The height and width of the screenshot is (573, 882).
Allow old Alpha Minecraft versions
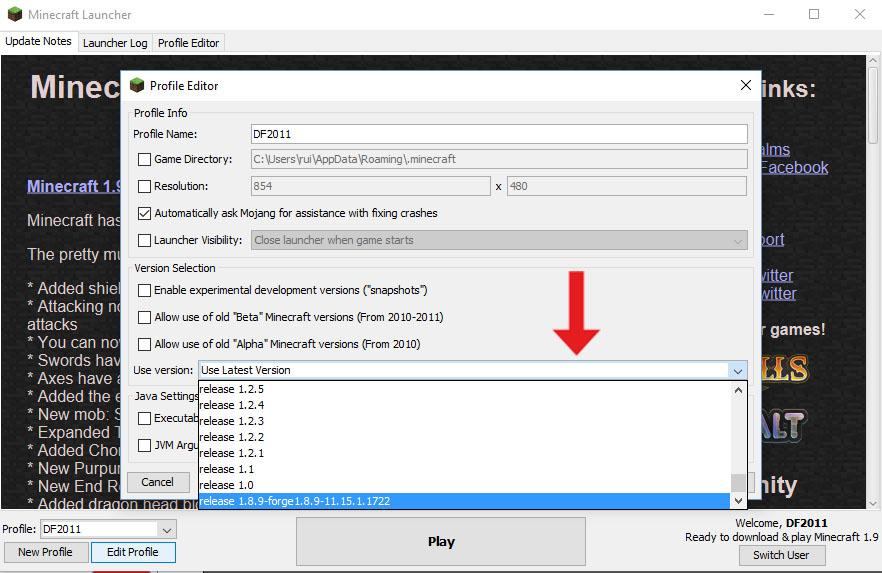tap(145, 344)
